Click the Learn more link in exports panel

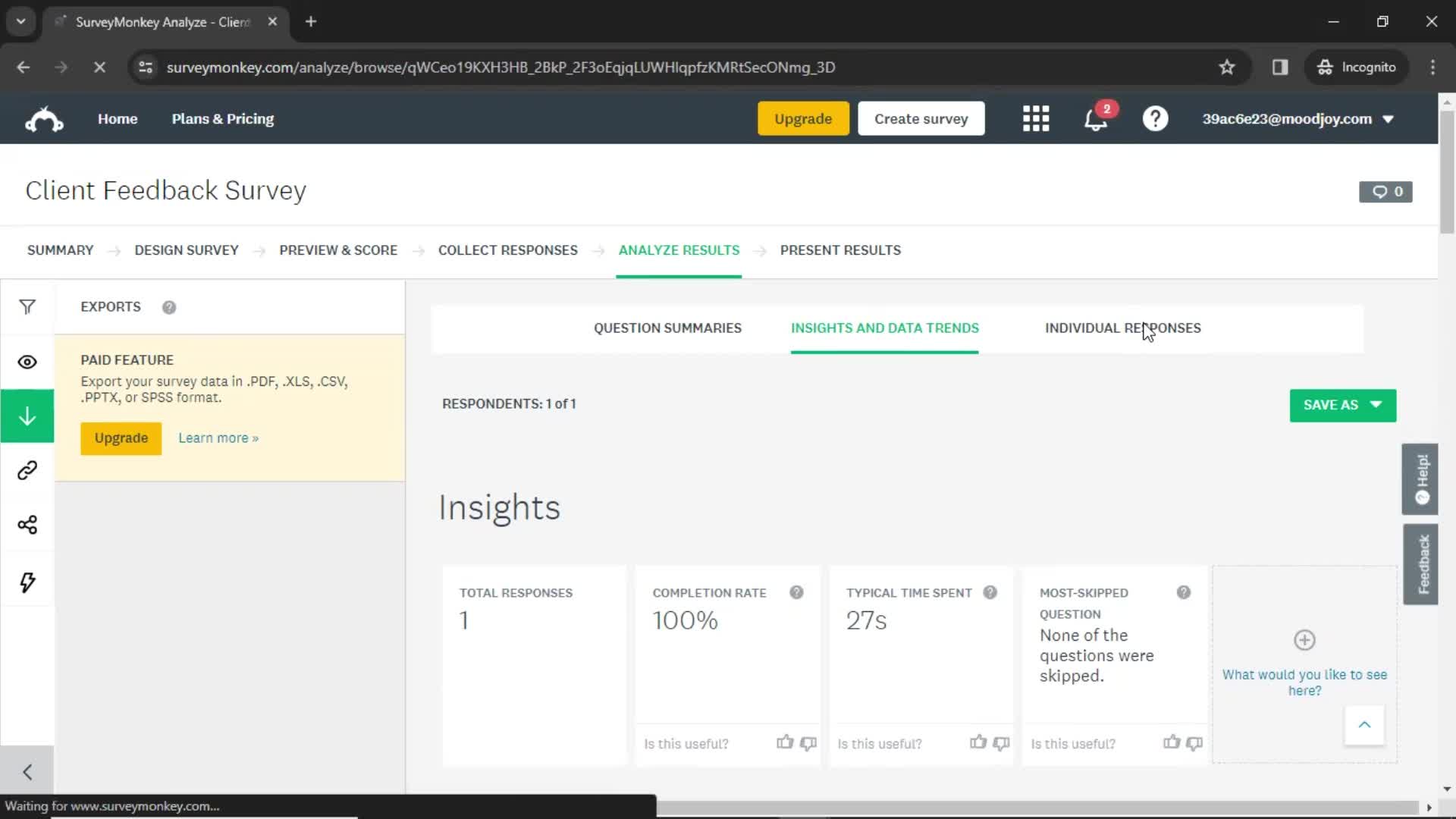[218, 438]
